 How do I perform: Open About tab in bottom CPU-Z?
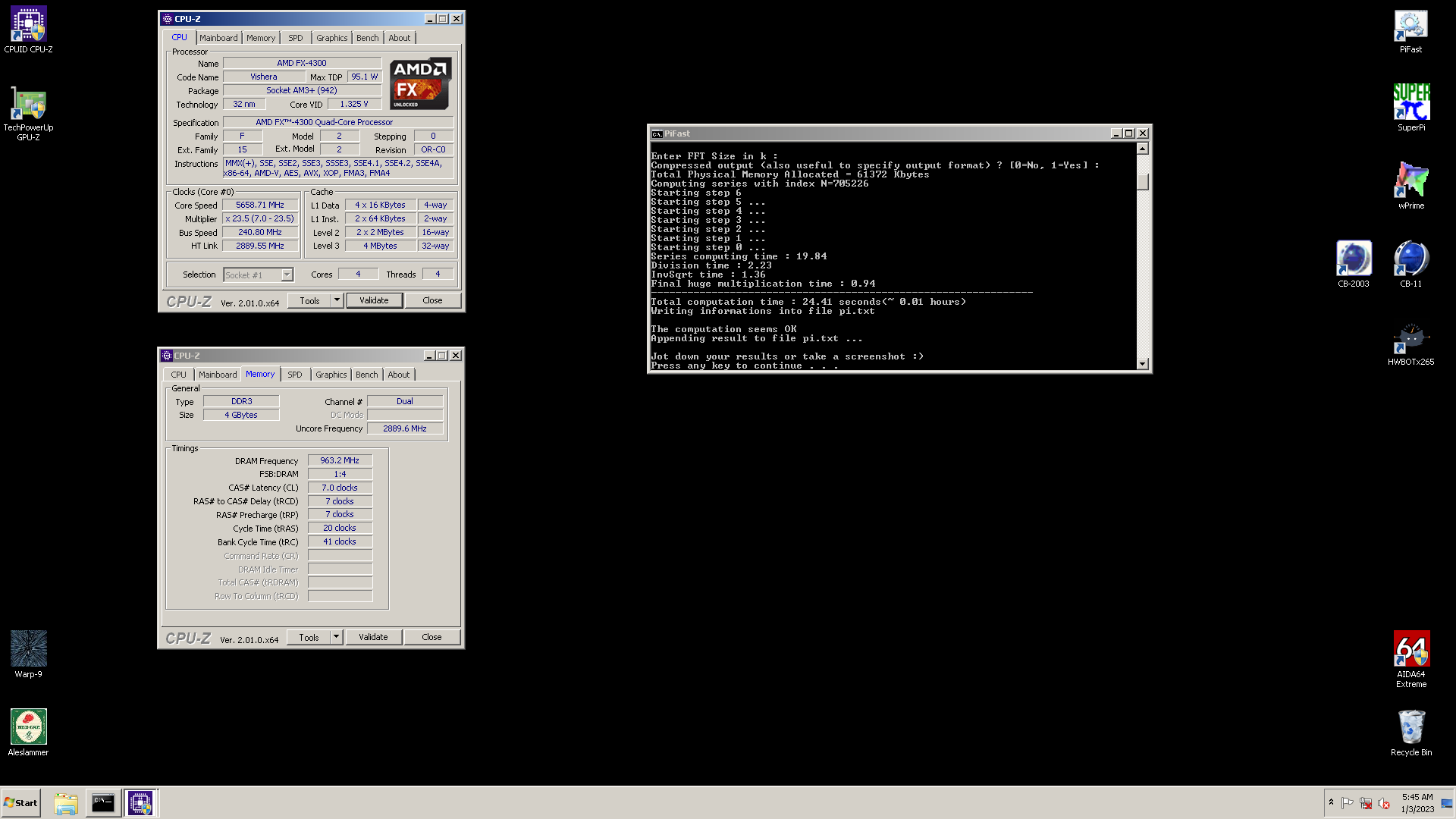click(x=399, y=375)
